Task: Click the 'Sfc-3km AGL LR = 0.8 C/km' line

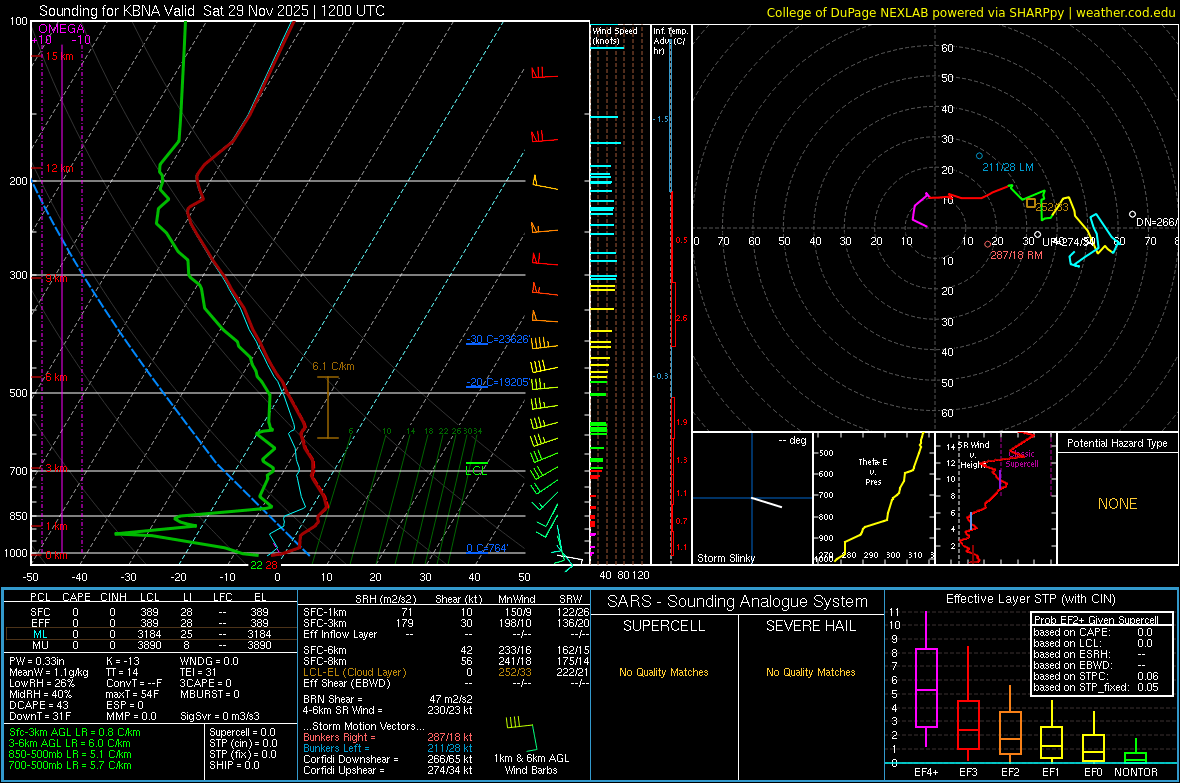Action: point(75,732)
